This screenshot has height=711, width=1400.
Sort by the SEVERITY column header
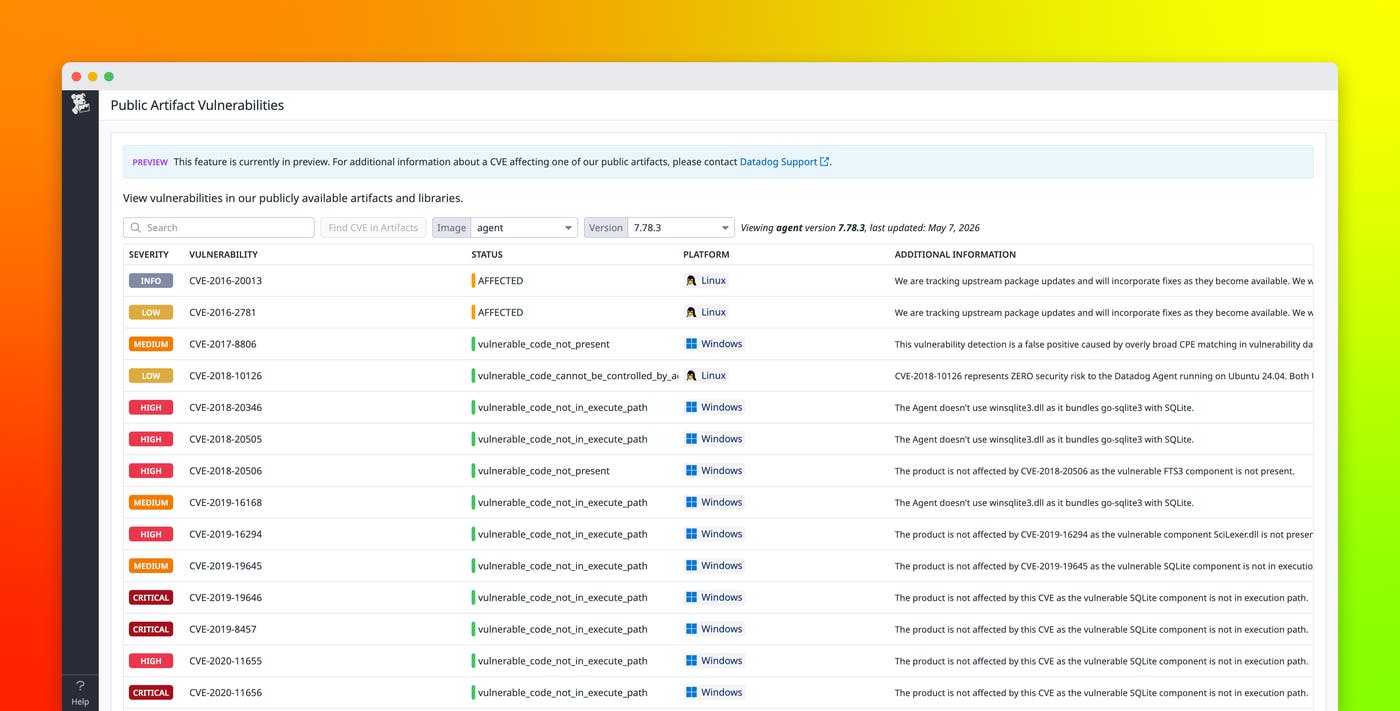coord(149,255)
